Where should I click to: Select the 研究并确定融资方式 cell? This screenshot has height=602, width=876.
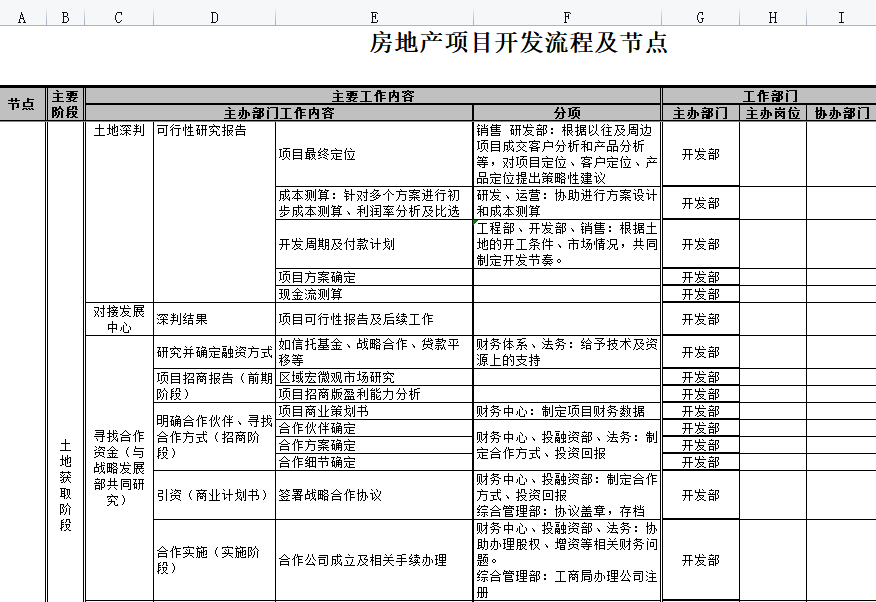[215, 352]
